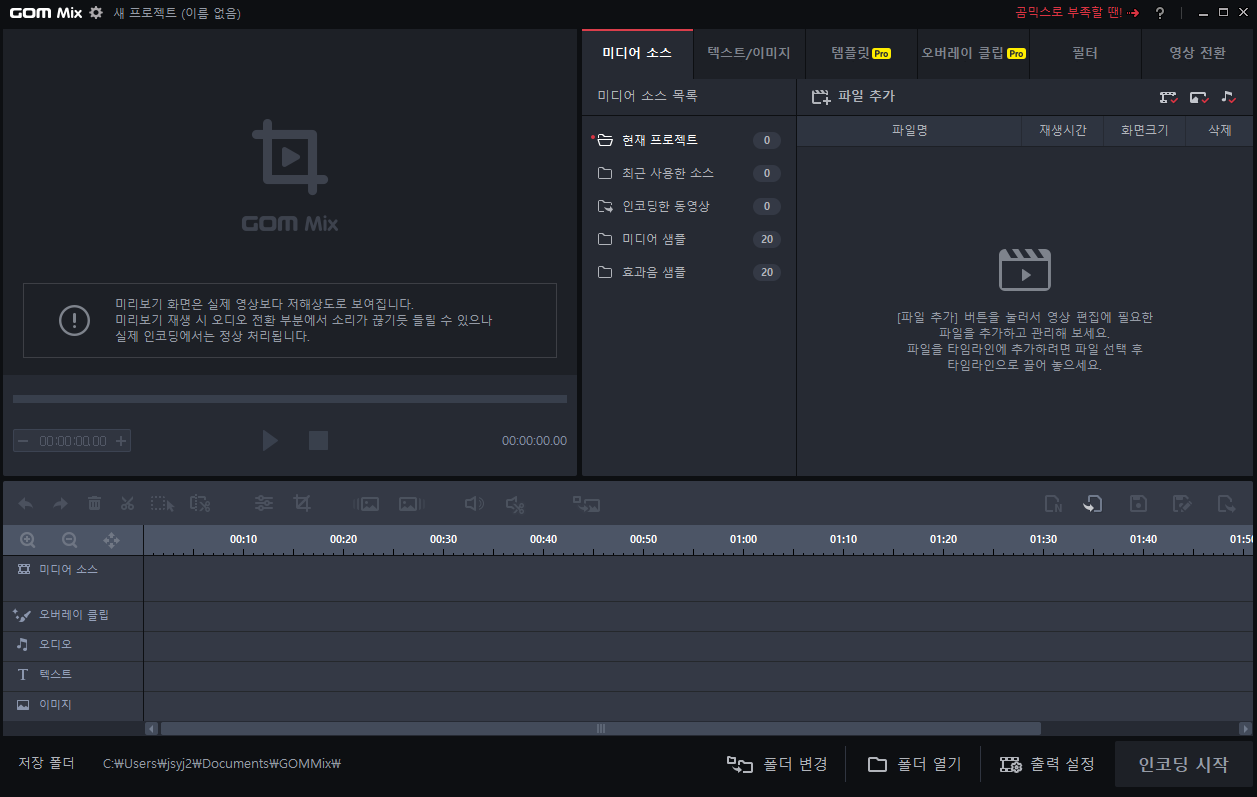Click the dashed rectangle selection tool
The image size is (1257, 797).
tap(162, 505)
